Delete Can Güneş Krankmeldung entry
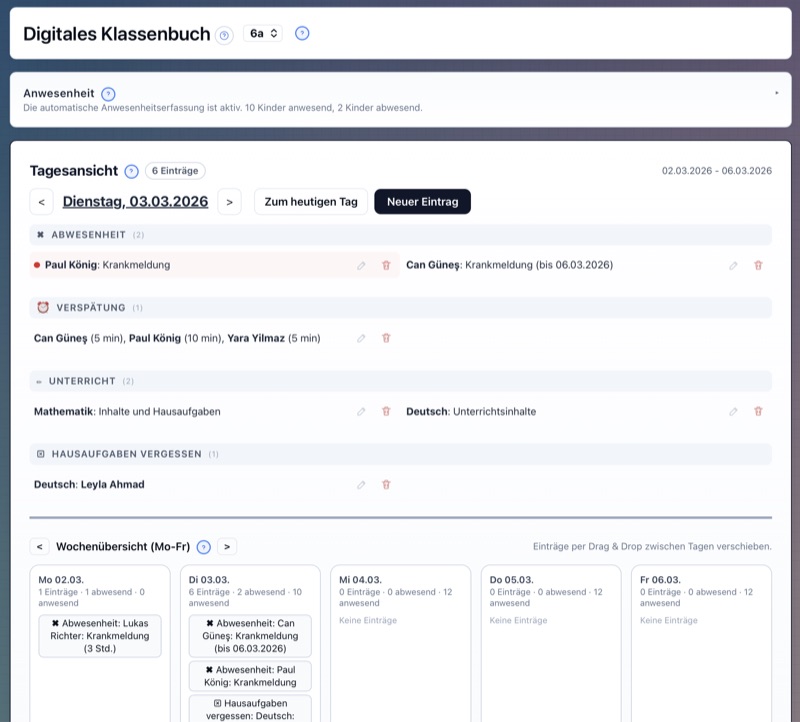The image size is (800, 722). coord(758,265)
